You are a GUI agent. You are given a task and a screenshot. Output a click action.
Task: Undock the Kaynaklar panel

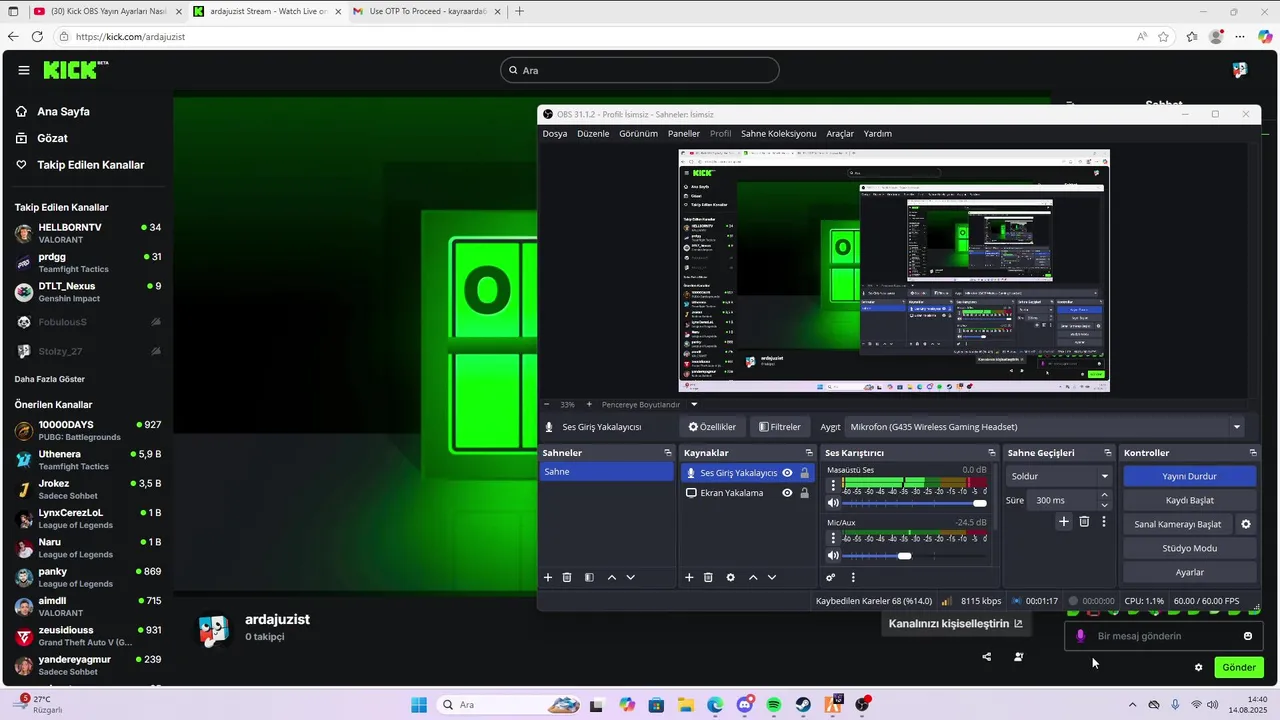[x=809, y=453]
